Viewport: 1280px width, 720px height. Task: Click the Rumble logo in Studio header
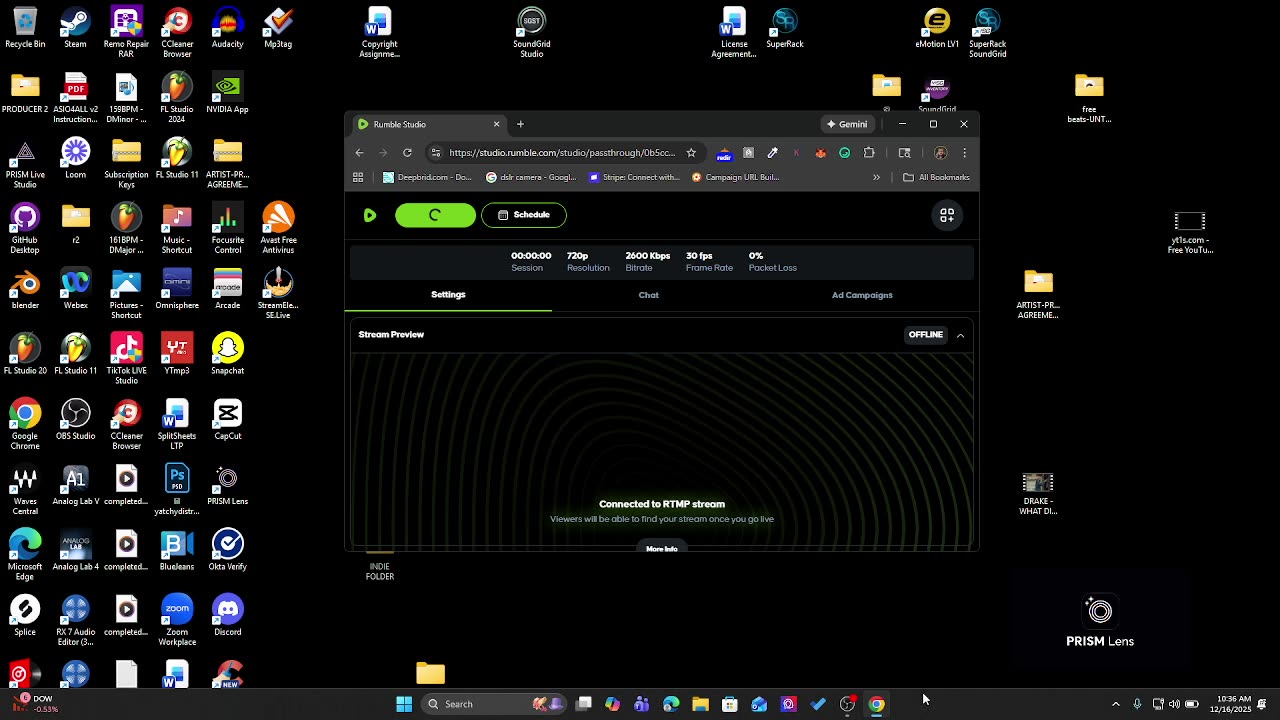(370, 215)
